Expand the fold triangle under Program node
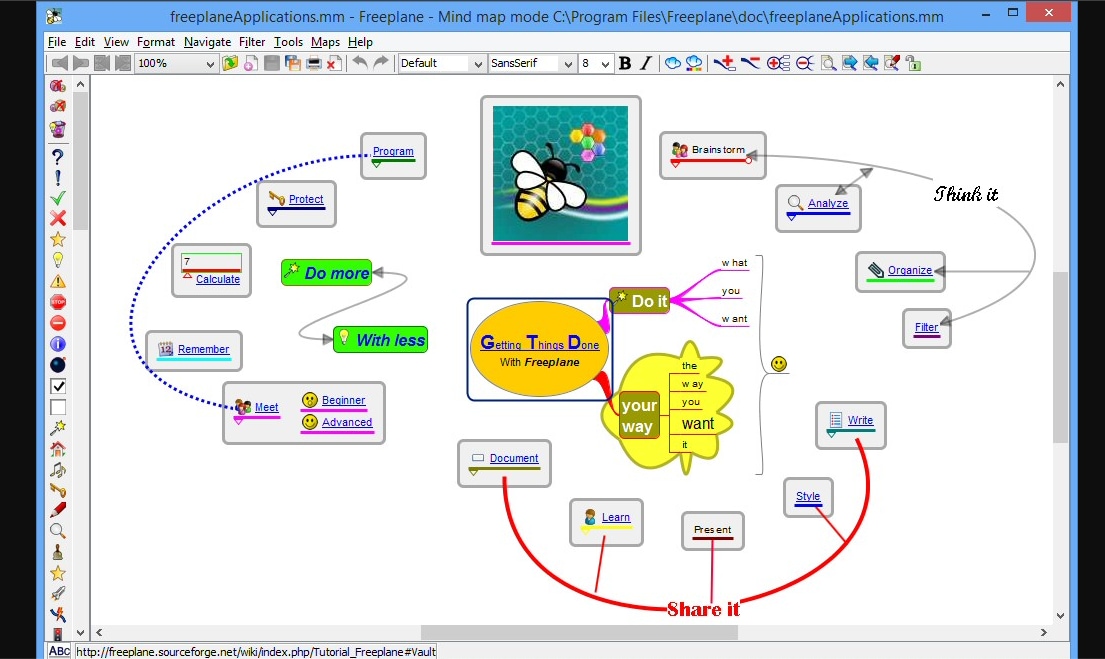The height and width of the screenshot is (659, 1105). pyautogui.click(x=376, y=164)
